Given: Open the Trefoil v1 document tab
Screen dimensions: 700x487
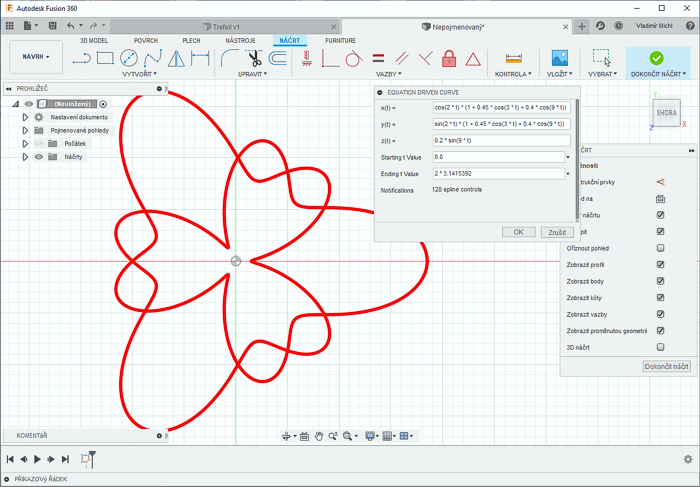Looking at the screenshot, I should pos(226,26).
